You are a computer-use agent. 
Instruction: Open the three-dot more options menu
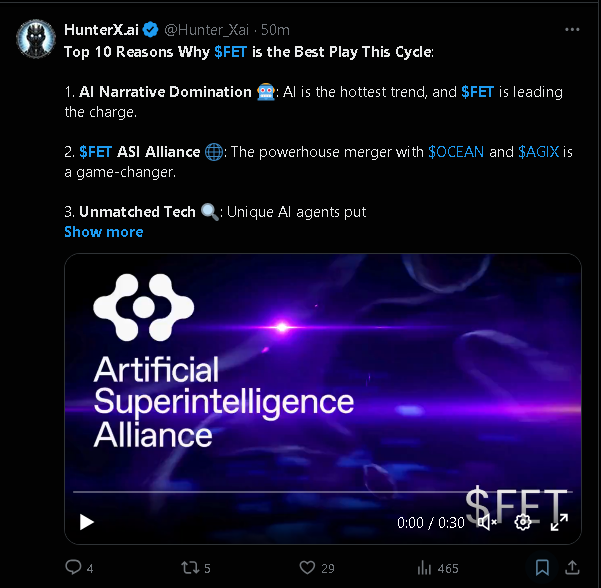tap(572, 30)
